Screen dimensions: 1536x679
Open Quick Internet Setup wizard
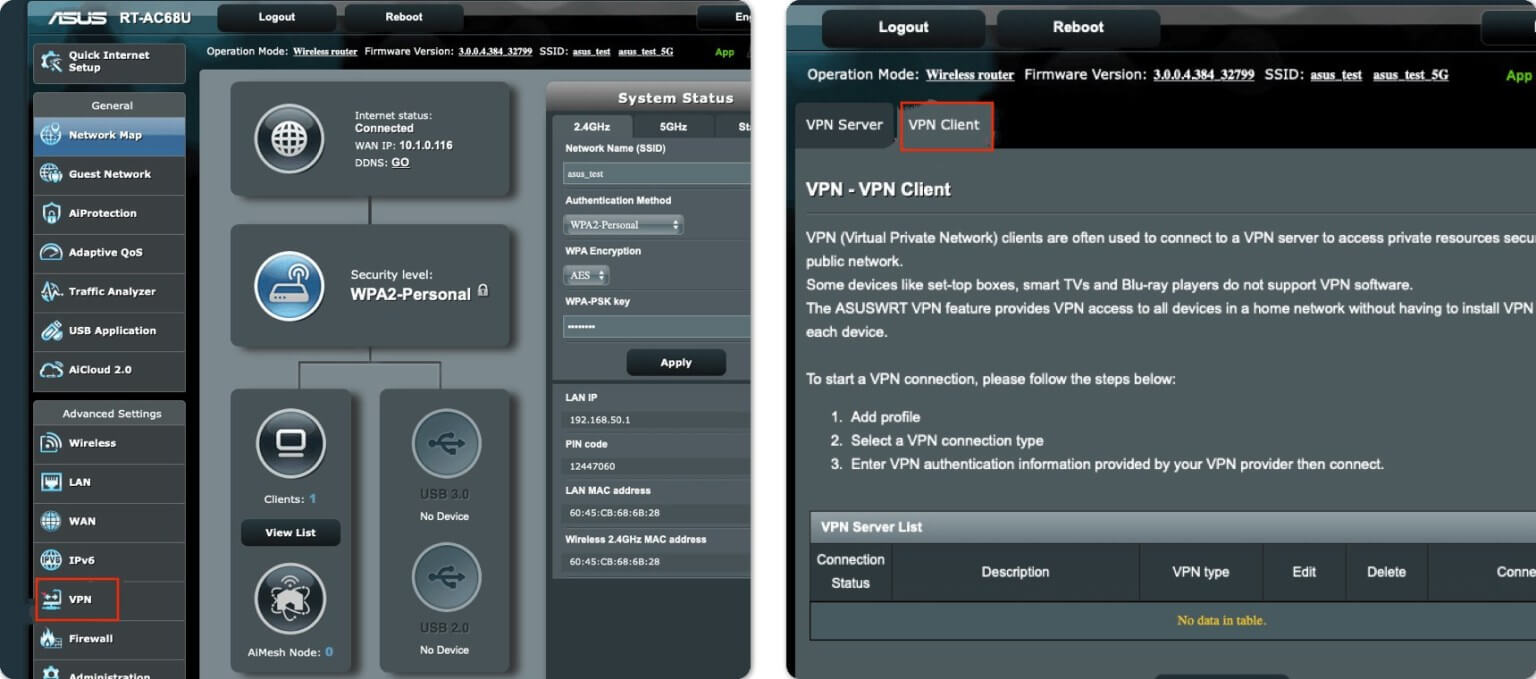click(x=110, y=62)
